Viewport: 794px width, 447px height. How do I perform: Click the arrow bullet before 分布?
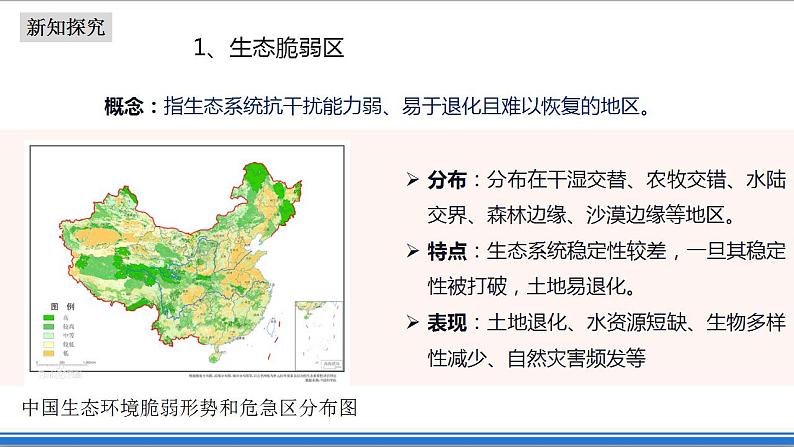click(412, 180)
